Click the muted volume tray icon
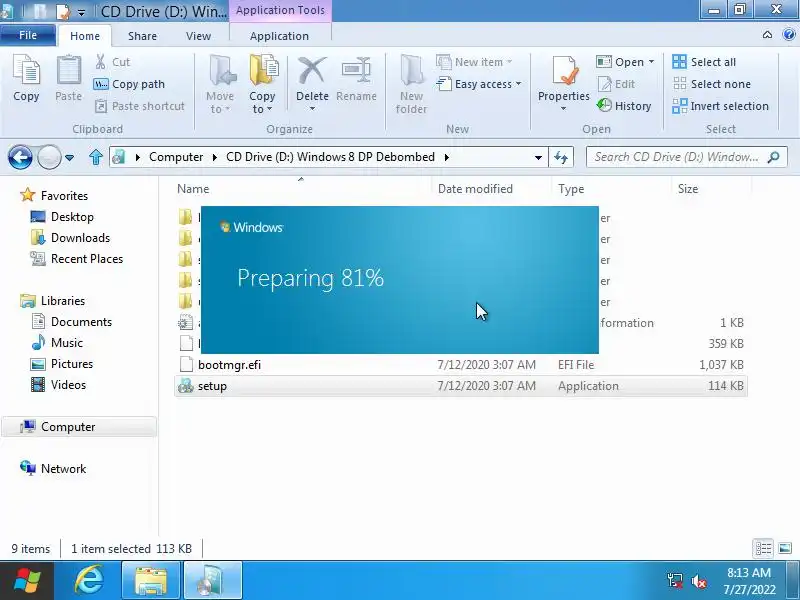The height and width of the screenshot is (600, 800). 698,581
